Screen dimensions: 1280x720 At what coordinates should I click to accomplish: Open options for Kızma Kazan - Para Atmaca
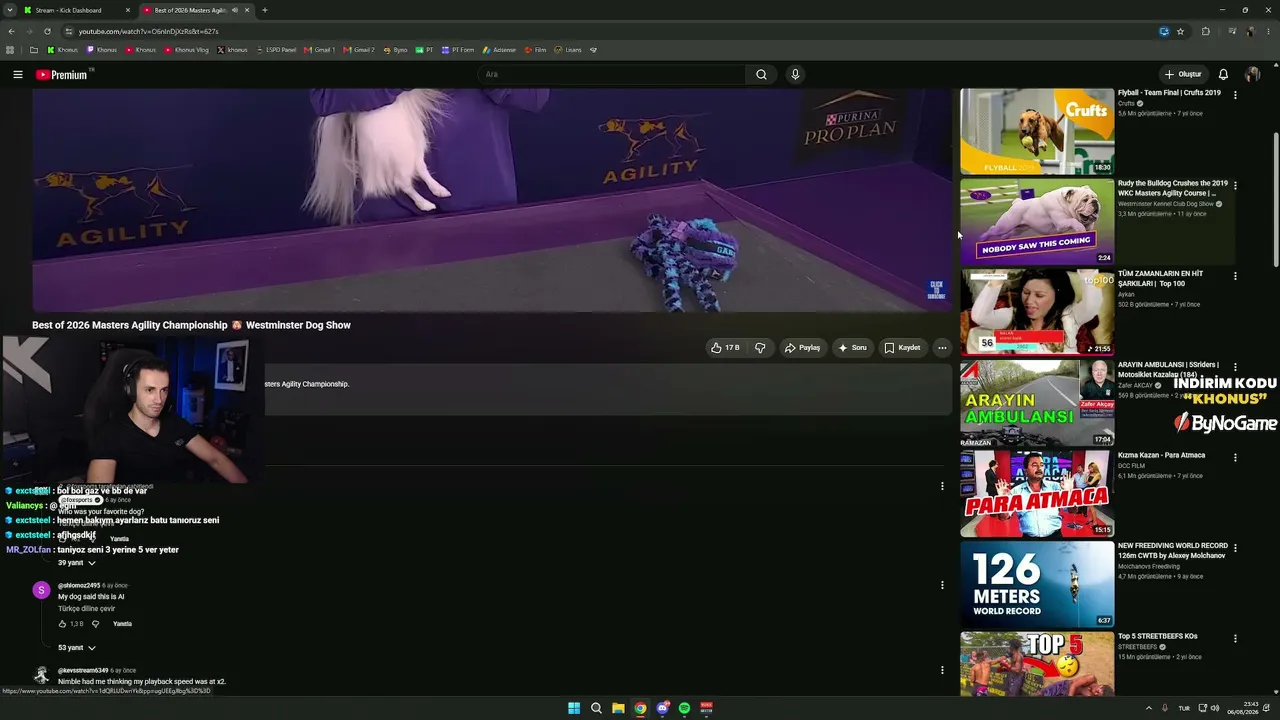(1235, 457)
